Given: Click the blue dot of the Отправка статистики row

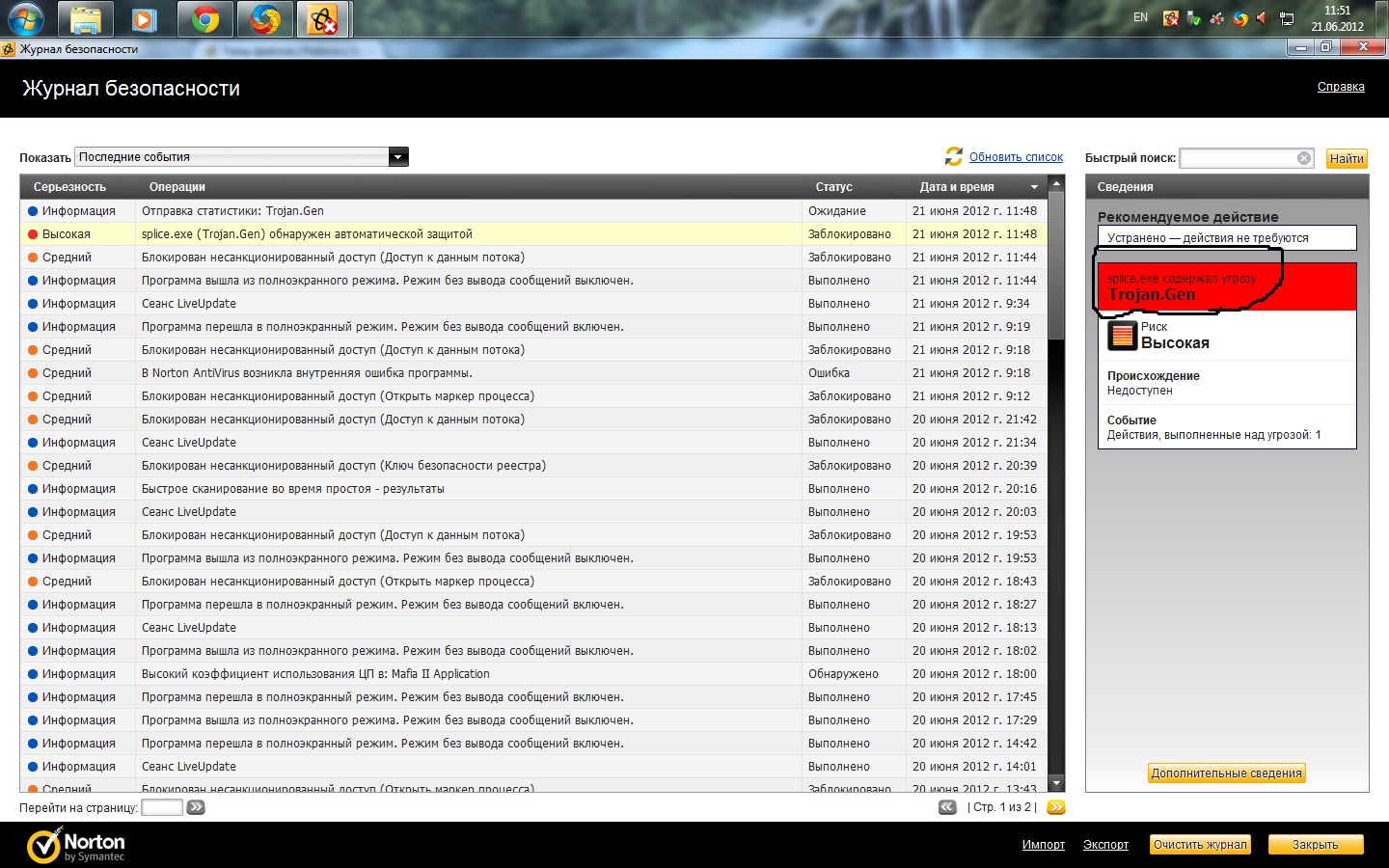Looking at the screenshot, I should (33, 211).
